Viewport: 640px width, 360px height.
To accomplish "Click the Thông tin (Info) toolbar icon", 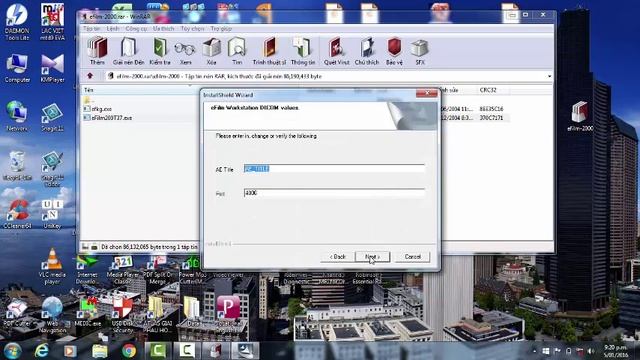I will pyautogui.click(x=303, y=51).
